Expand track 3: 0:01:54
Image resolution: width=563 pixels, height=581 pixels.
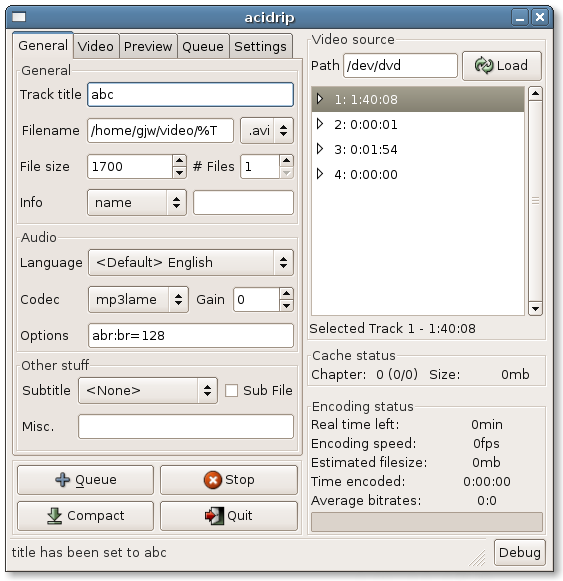click(x=320, y=149)
